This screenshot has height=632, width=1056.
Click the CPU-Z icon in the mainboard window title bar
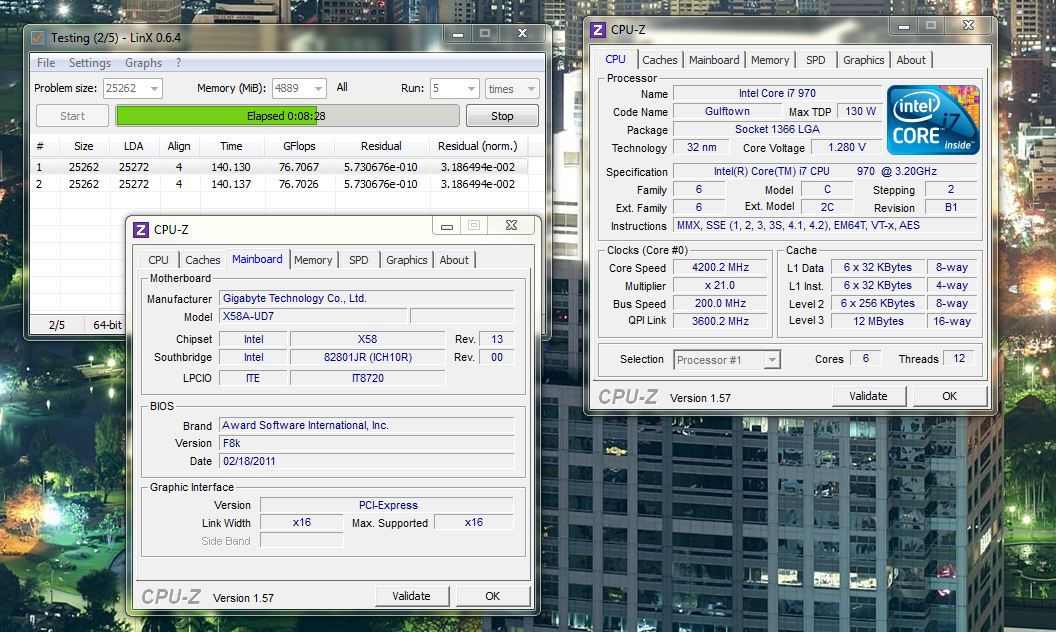coord(141,229)
